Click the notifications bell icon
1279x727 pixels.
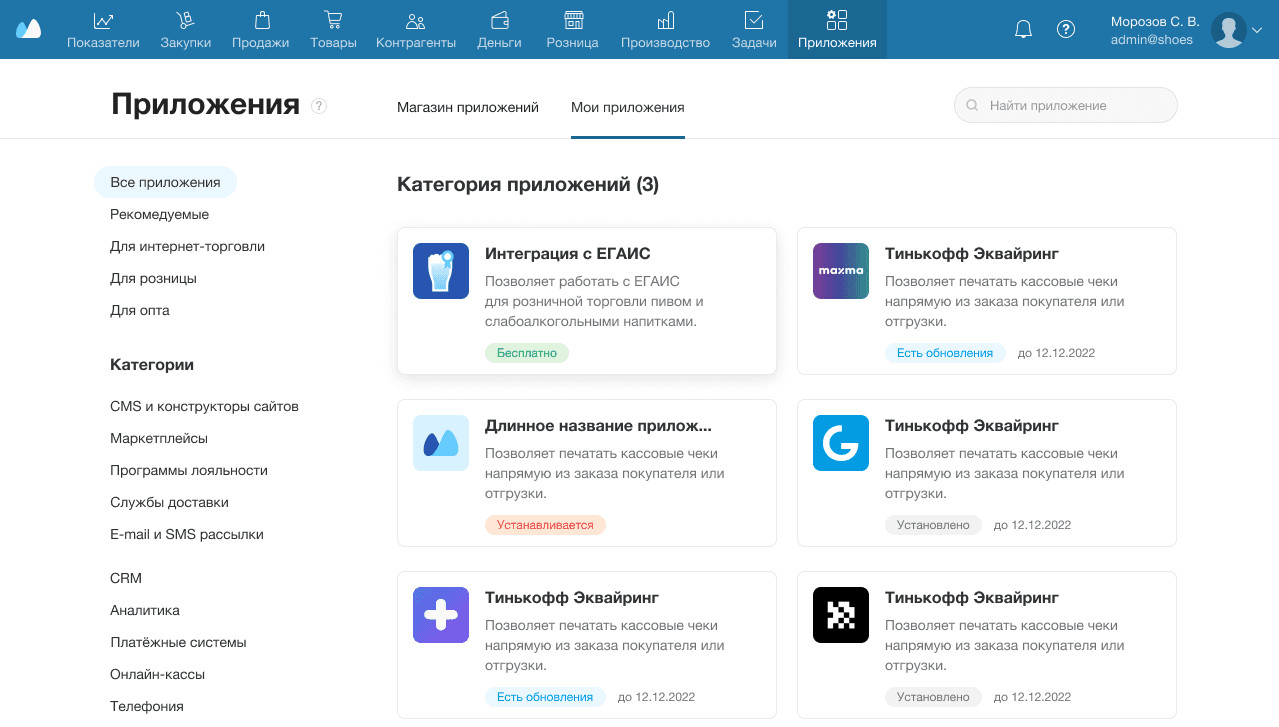(x=1023, y=29)
